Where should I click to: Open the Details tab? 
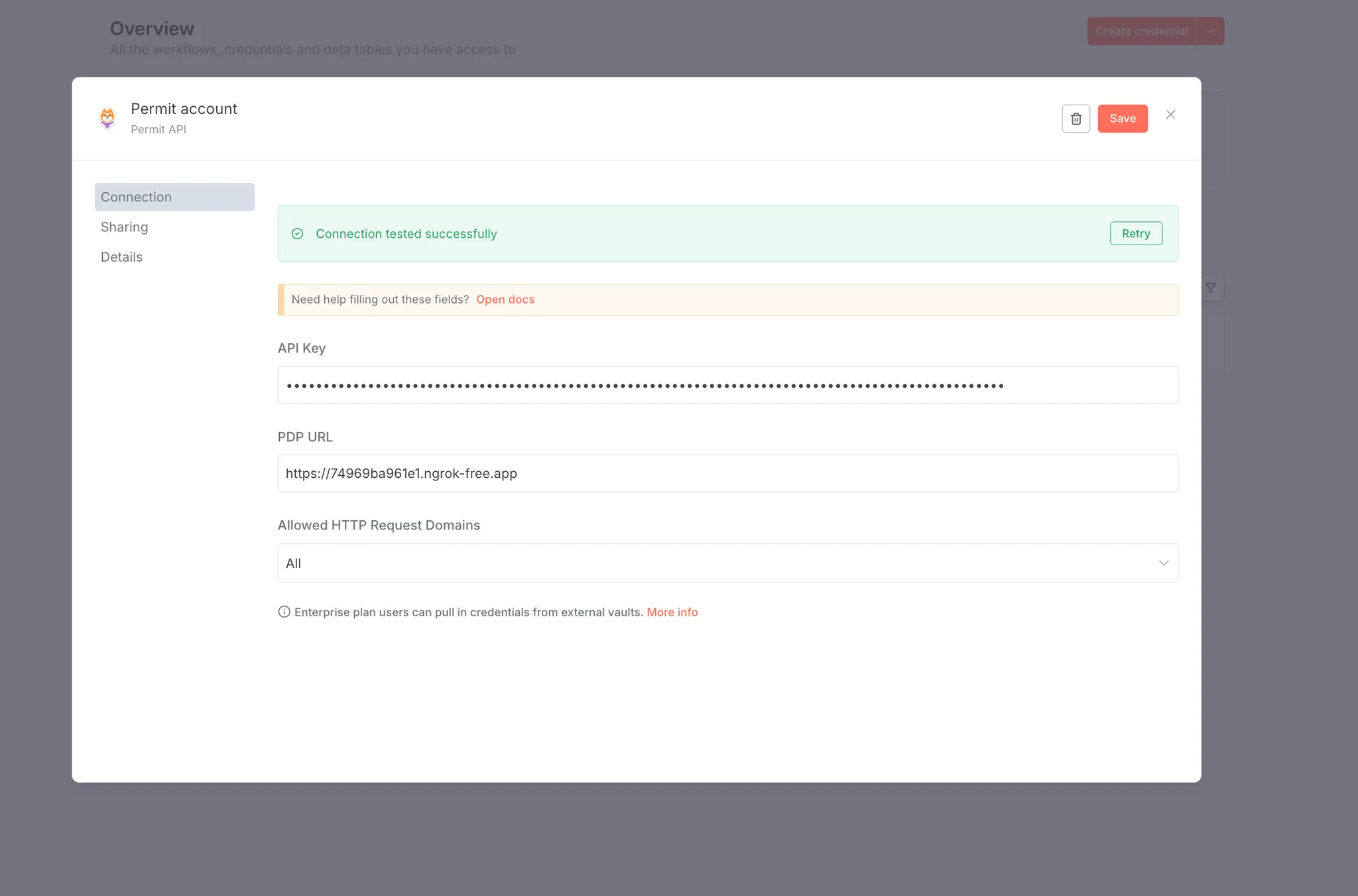click(122, 257)
